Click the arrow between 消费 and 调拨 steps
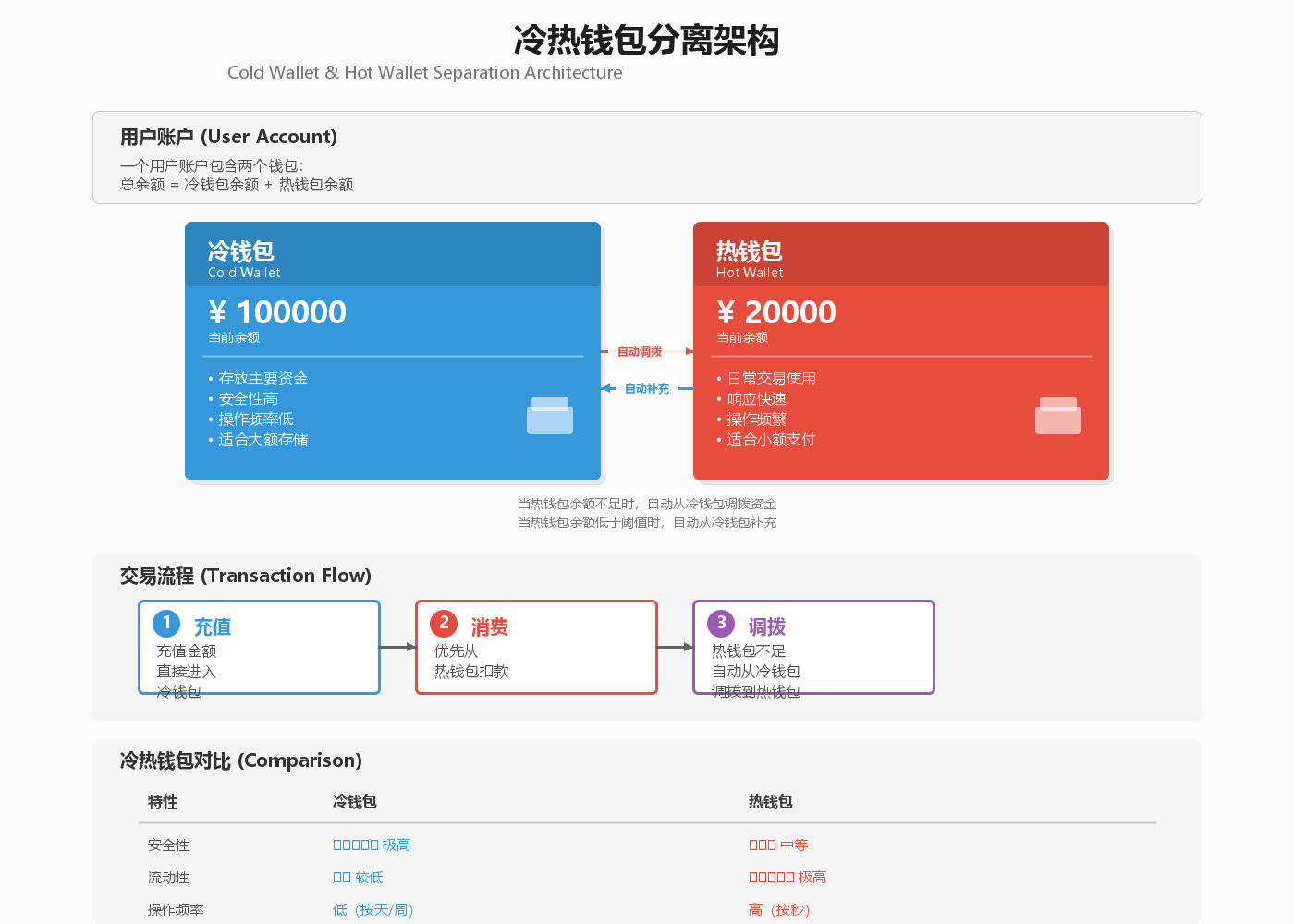 tap(675, 647)
